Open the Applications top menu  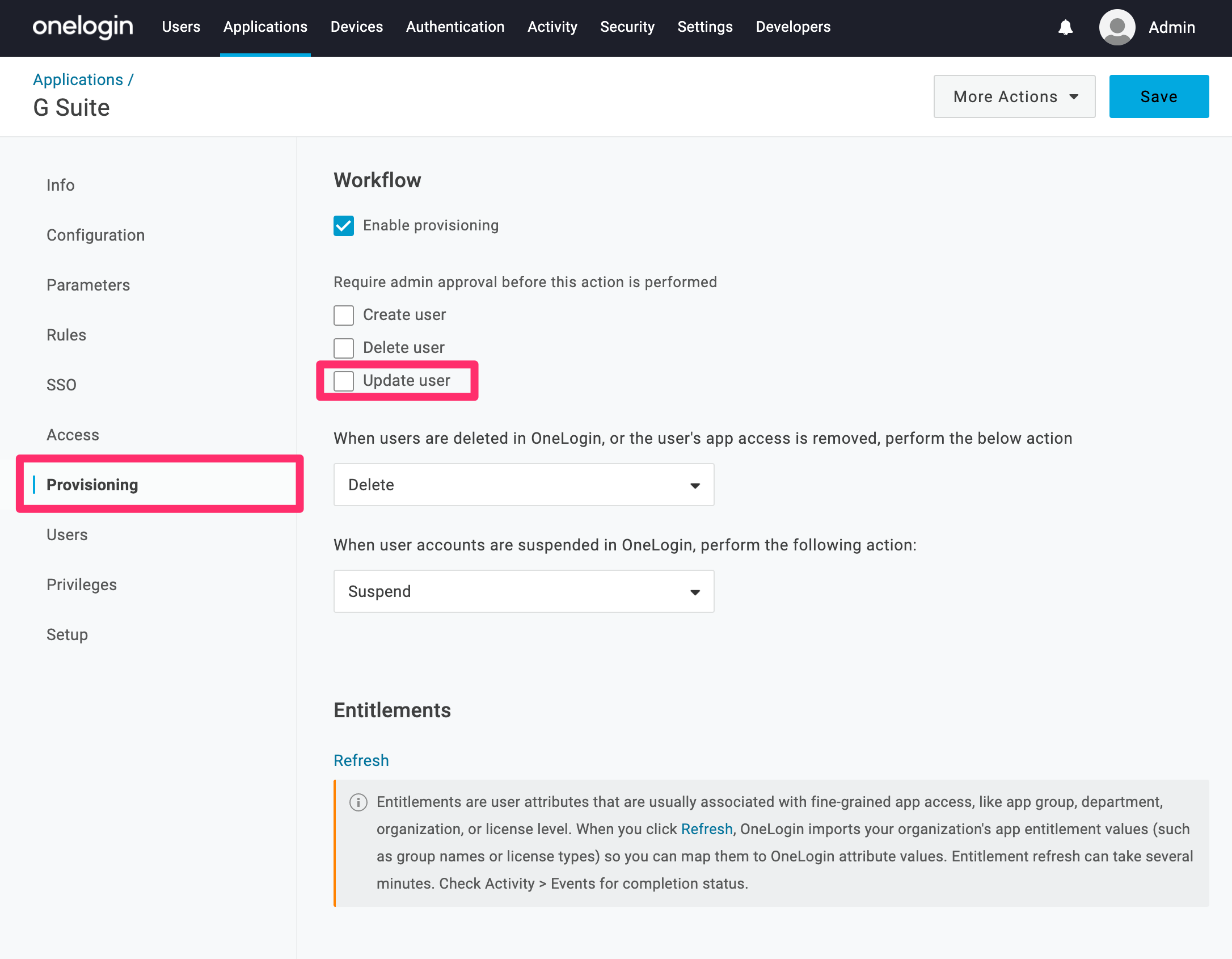tap(265, 27)
